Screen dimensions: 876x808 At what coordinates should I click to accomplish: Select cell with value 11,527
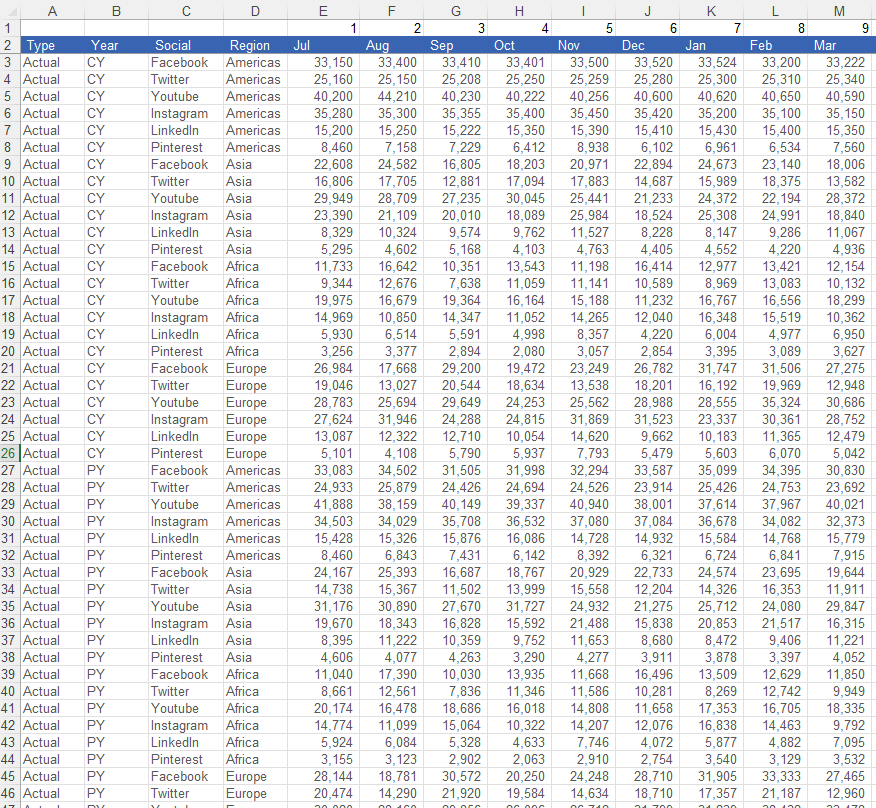(583, 232)
